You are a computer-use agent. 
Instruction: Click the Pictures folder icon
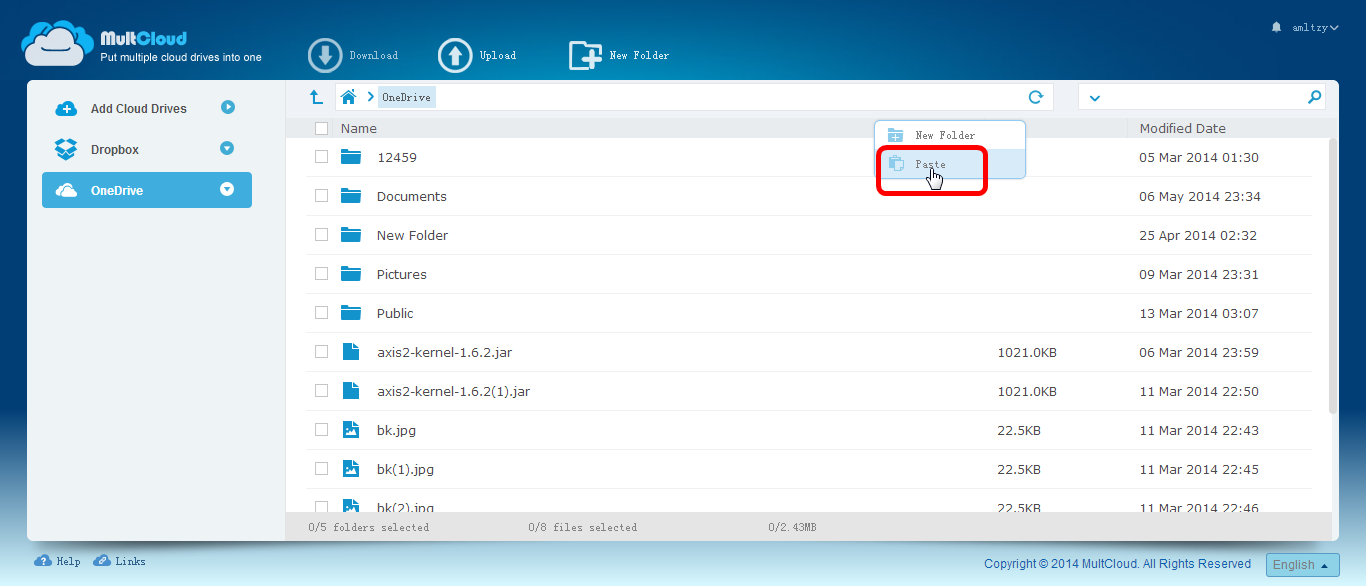click(350, 274)
